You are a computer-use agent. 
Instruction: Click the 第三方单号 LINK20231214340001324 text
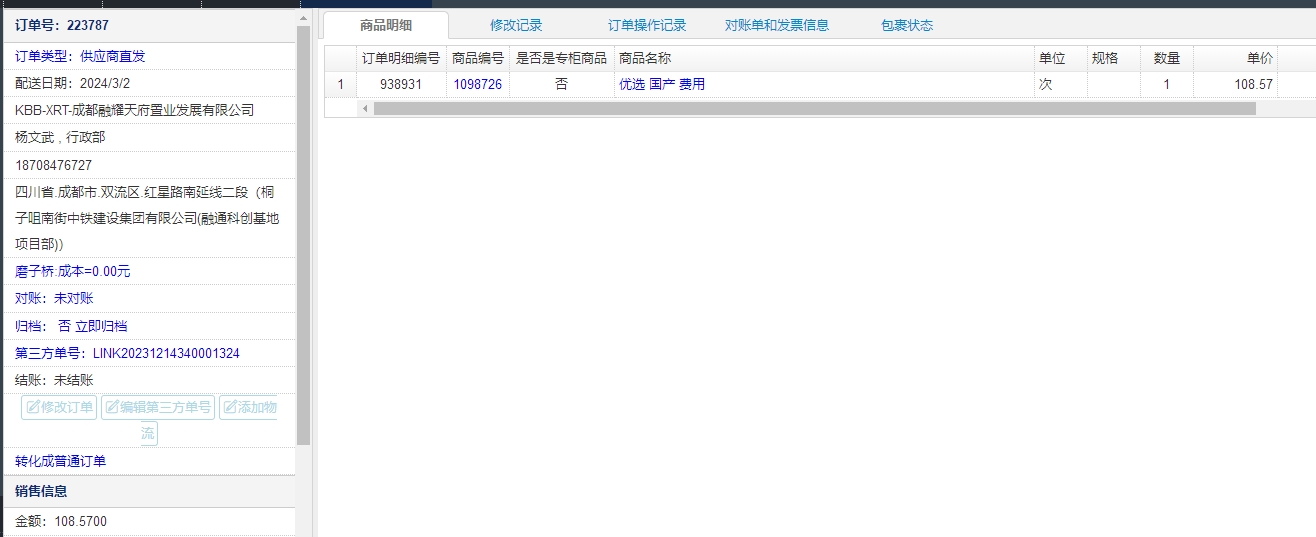coord(127,353)
